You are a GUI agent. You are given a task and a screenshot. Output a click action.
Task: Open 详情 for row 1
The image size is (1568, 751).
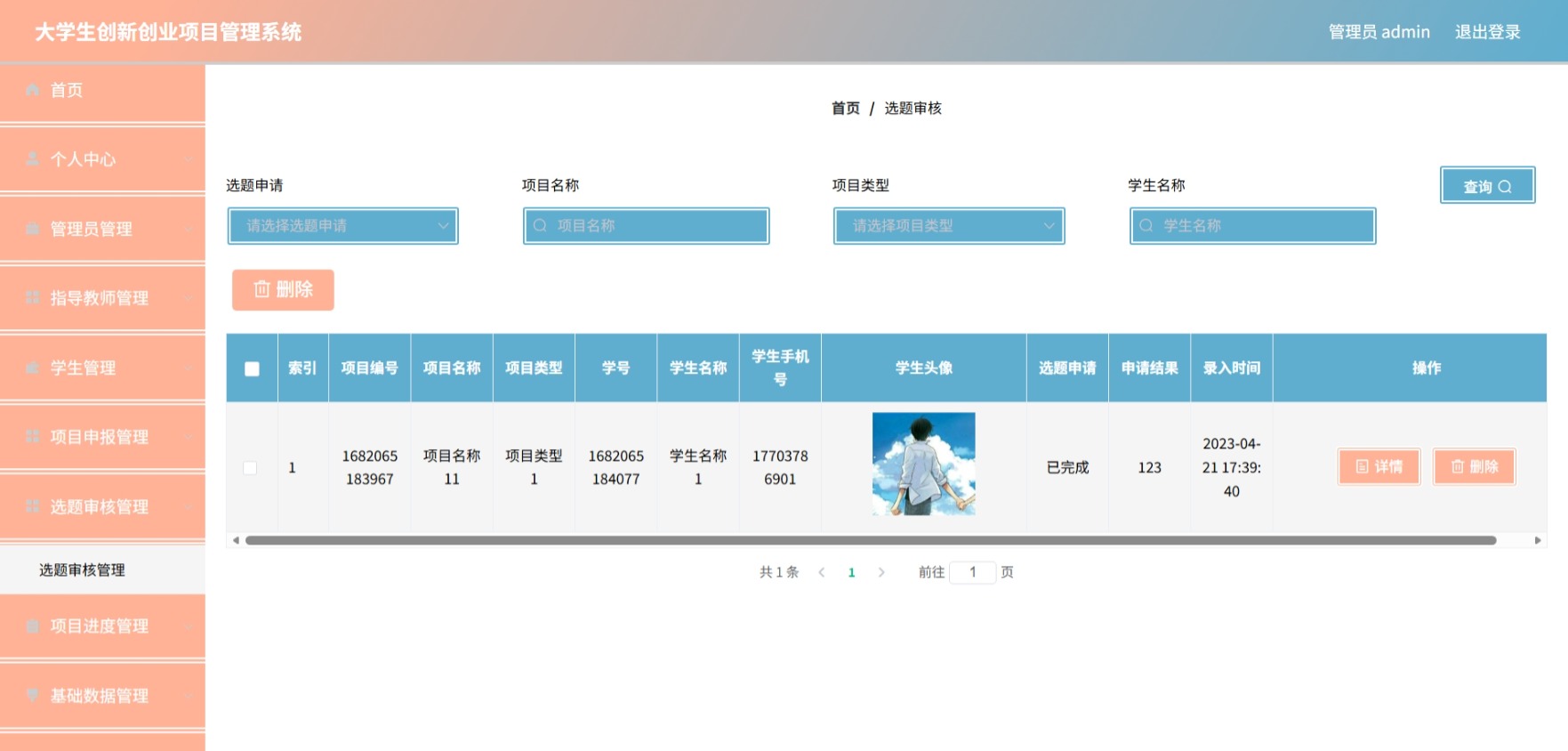click(x=1379, y=466)
